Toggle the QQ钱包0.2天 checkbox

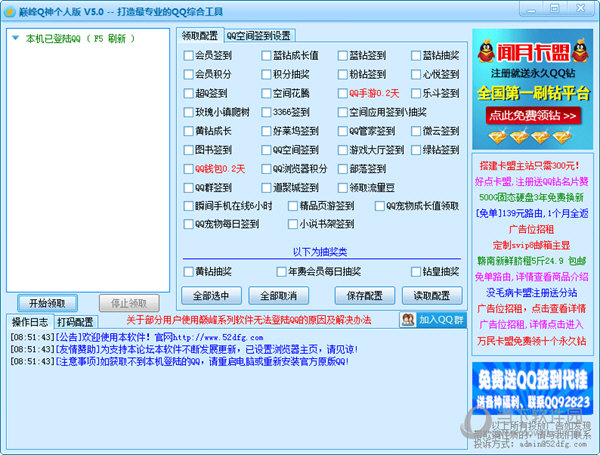click(x=188, y=169)
